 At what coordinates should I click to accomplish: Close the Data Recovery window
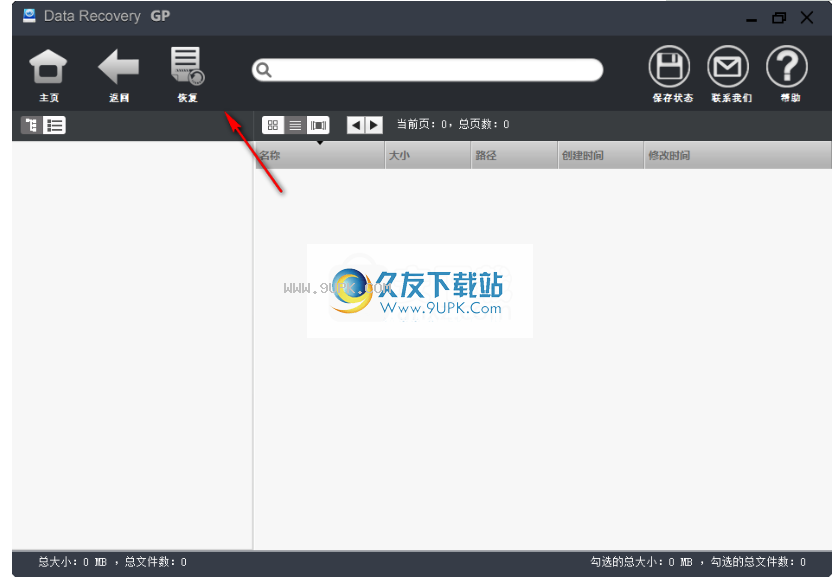click(x=807, y=18)
